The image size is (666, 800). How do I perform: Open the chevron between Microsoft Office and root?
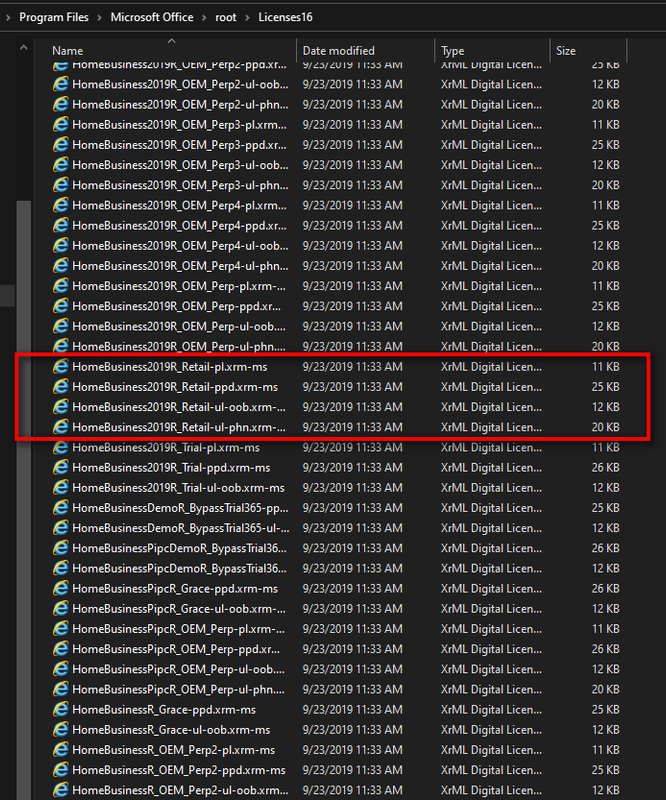[204, 18]
